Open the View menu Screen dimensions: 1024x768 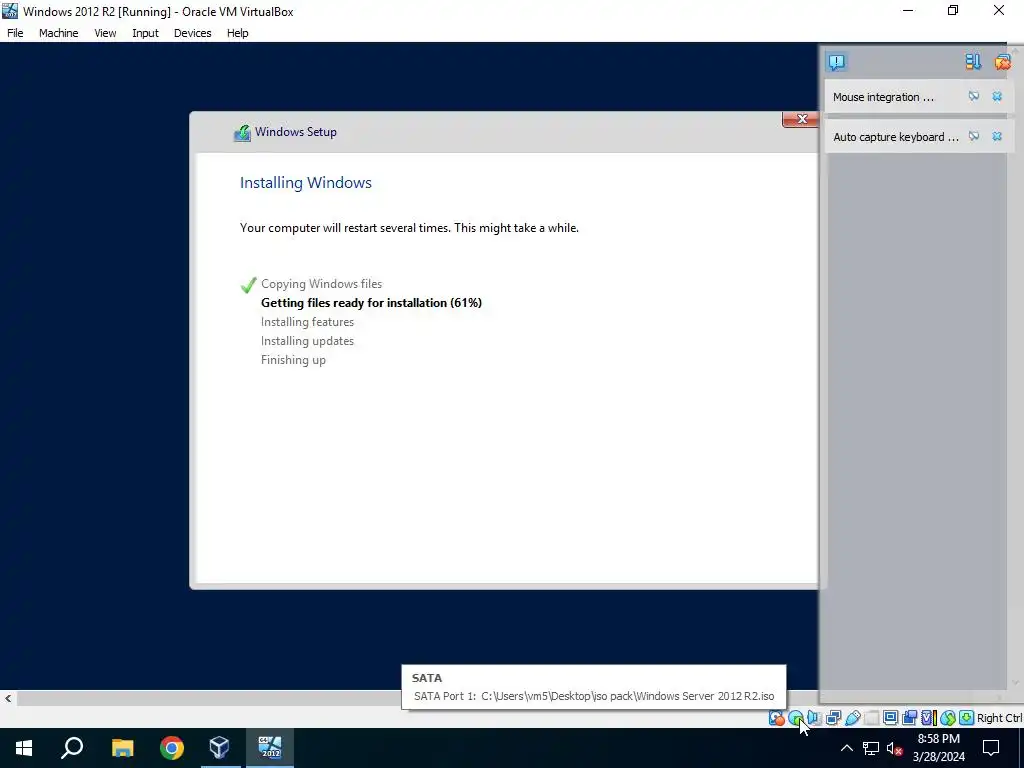click(x=104, y=33)
